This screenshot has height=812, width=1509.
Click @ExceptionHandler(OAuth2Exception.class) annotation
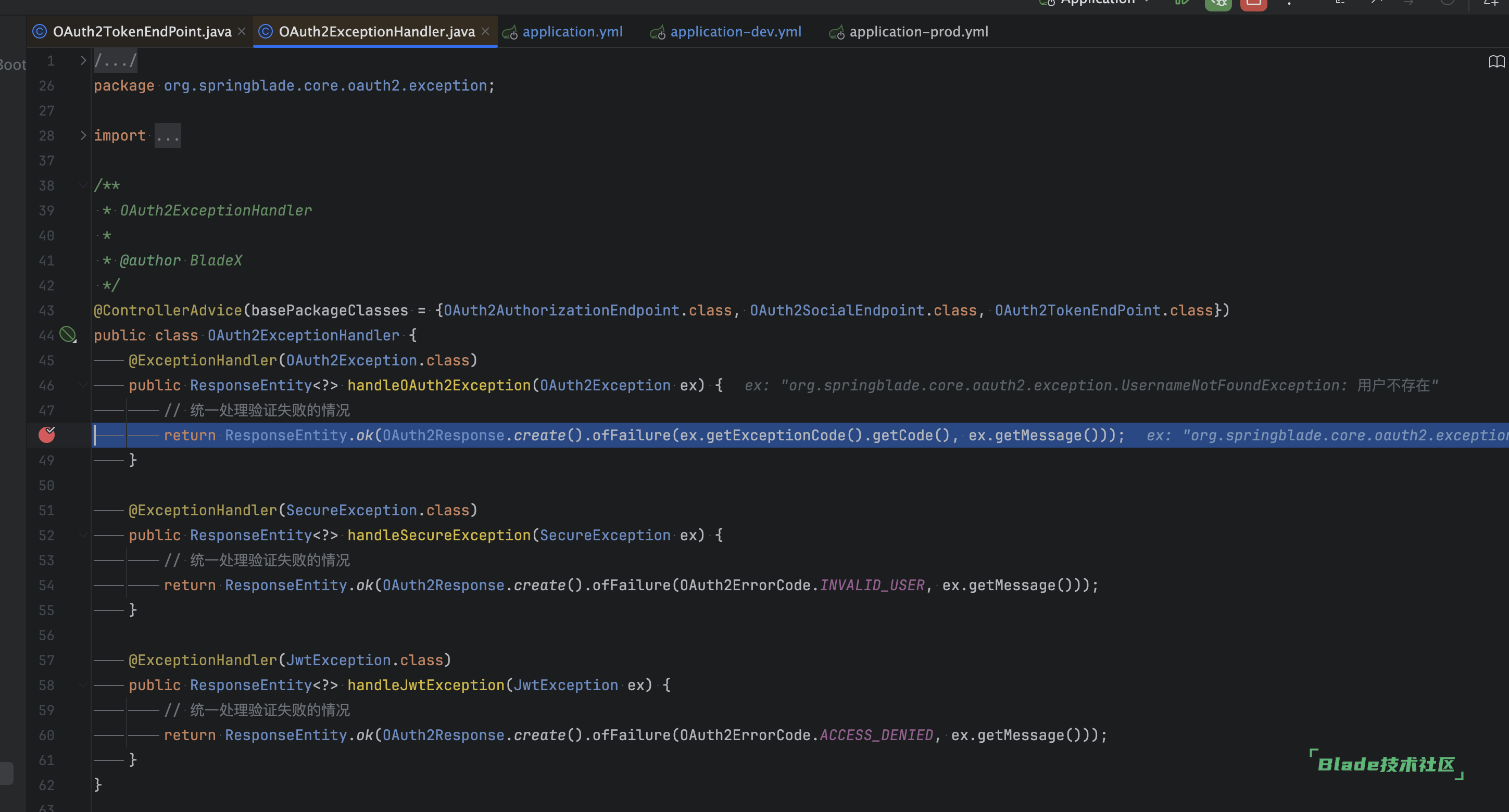pos(304,360)
